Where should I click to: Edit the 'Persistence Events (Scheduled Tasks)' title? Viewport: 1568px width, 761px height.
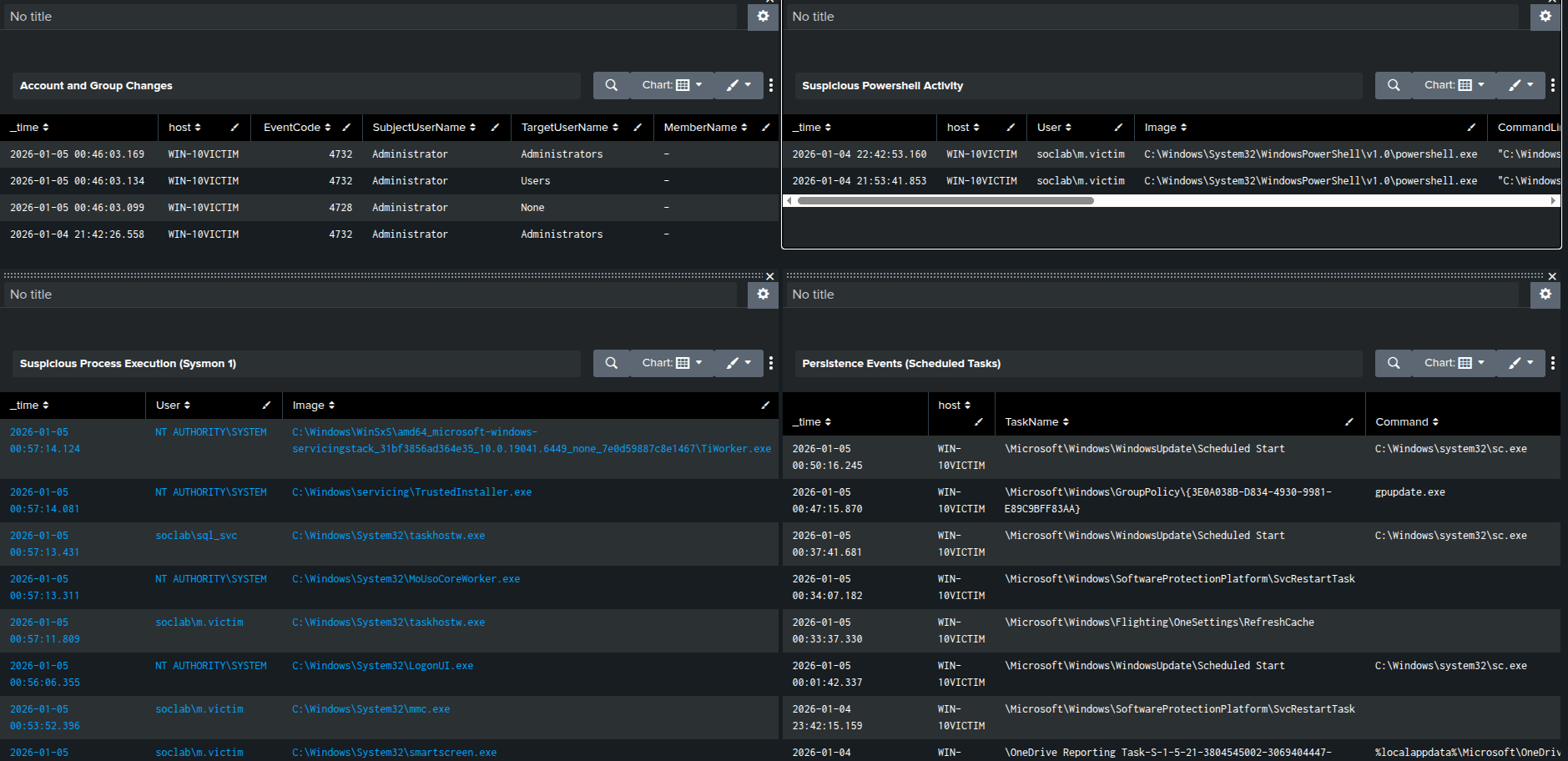1078,363
